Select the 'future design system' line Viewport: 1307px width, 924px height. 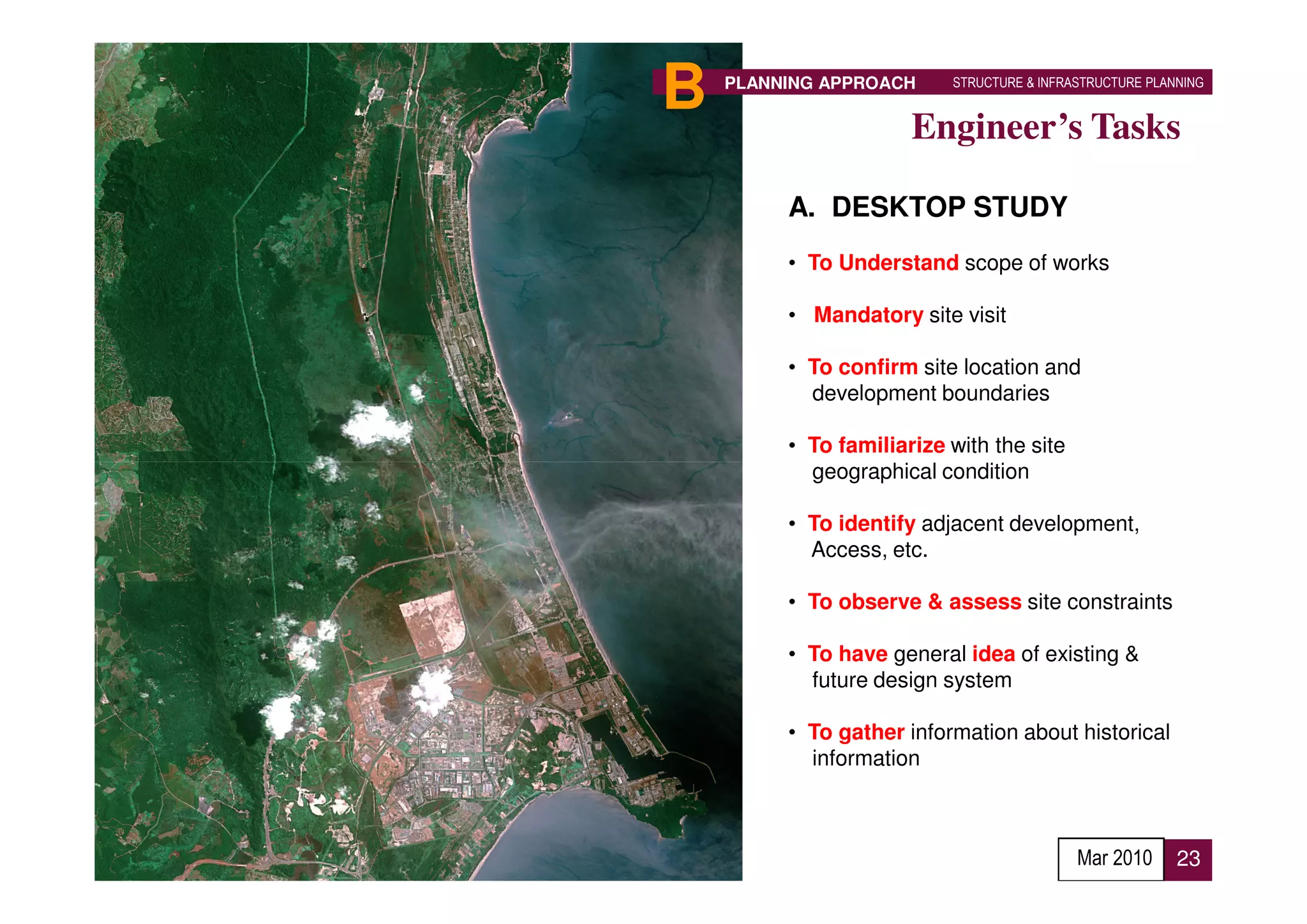tap(911, 681)
